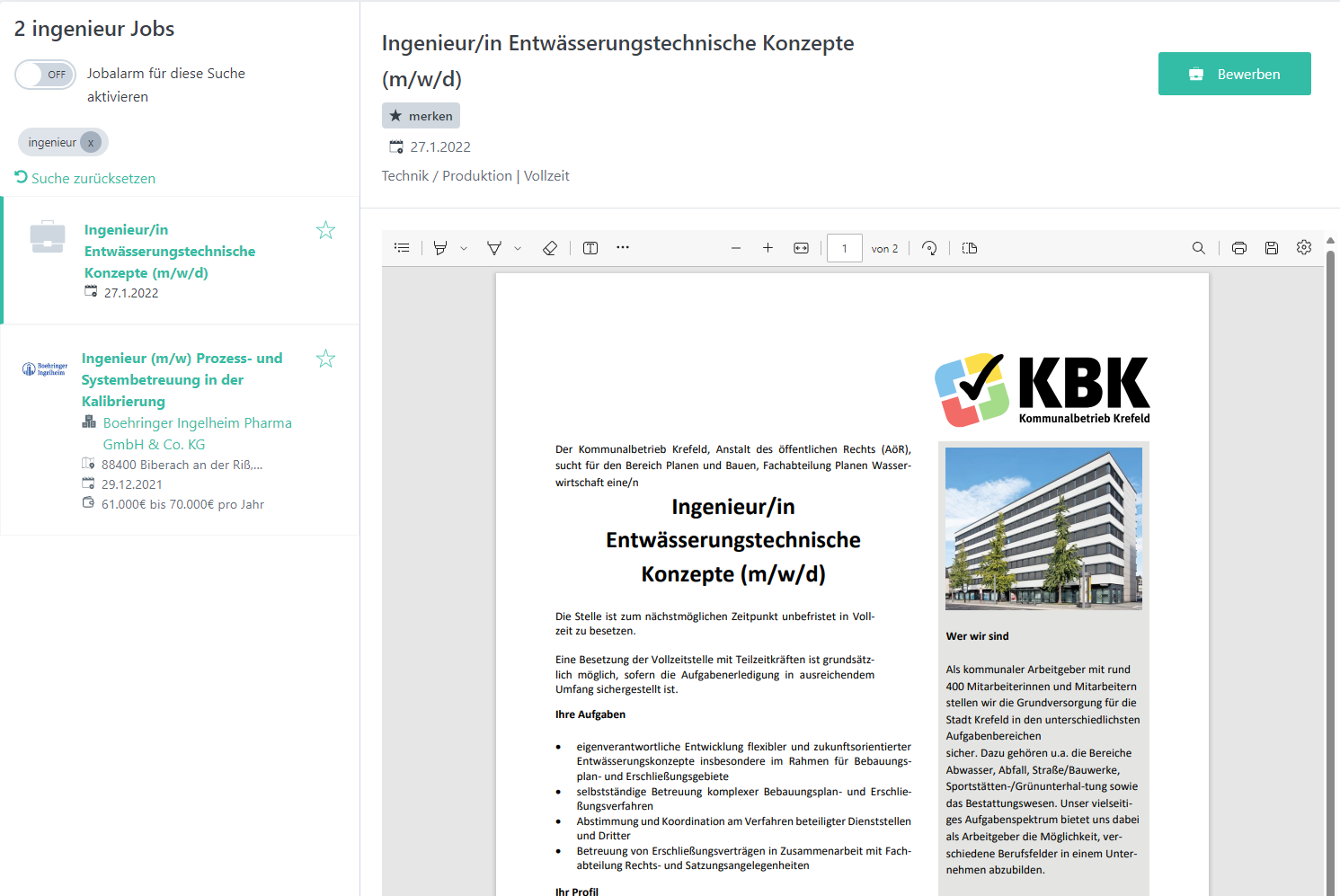Star the Entwässerungstechnische Konzepte job listing
The height and width of the screenshot is (896, 1340).
coord(325,231)
